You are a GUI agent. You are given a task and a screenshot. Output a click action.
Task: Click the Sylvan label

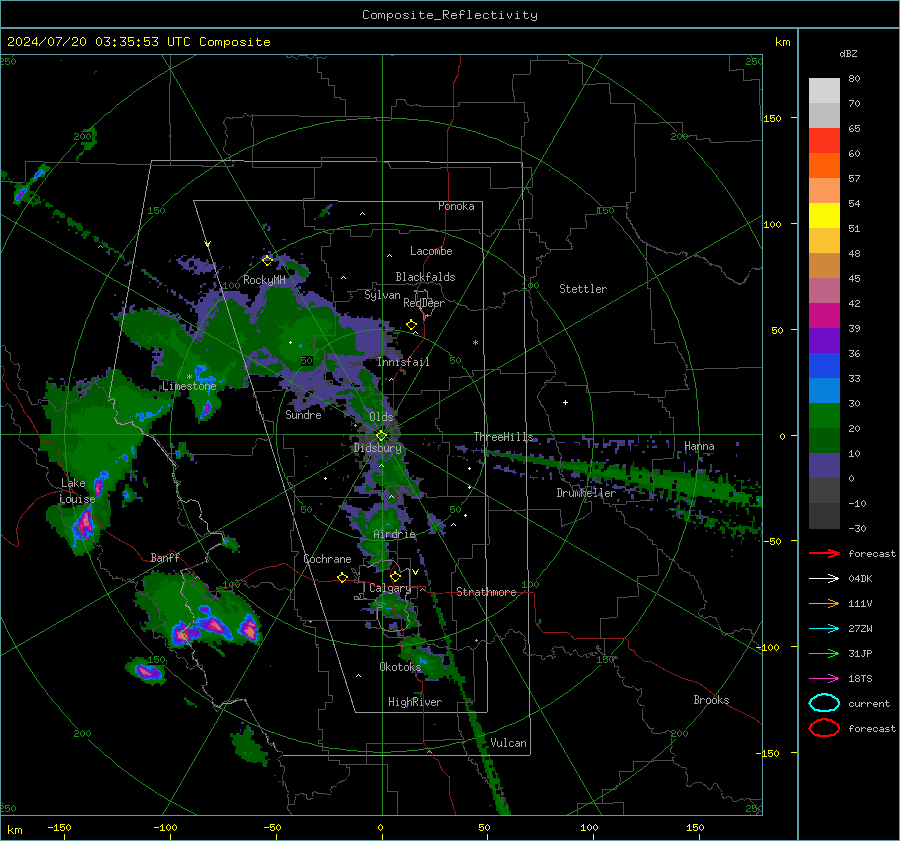tap(382, 295)
